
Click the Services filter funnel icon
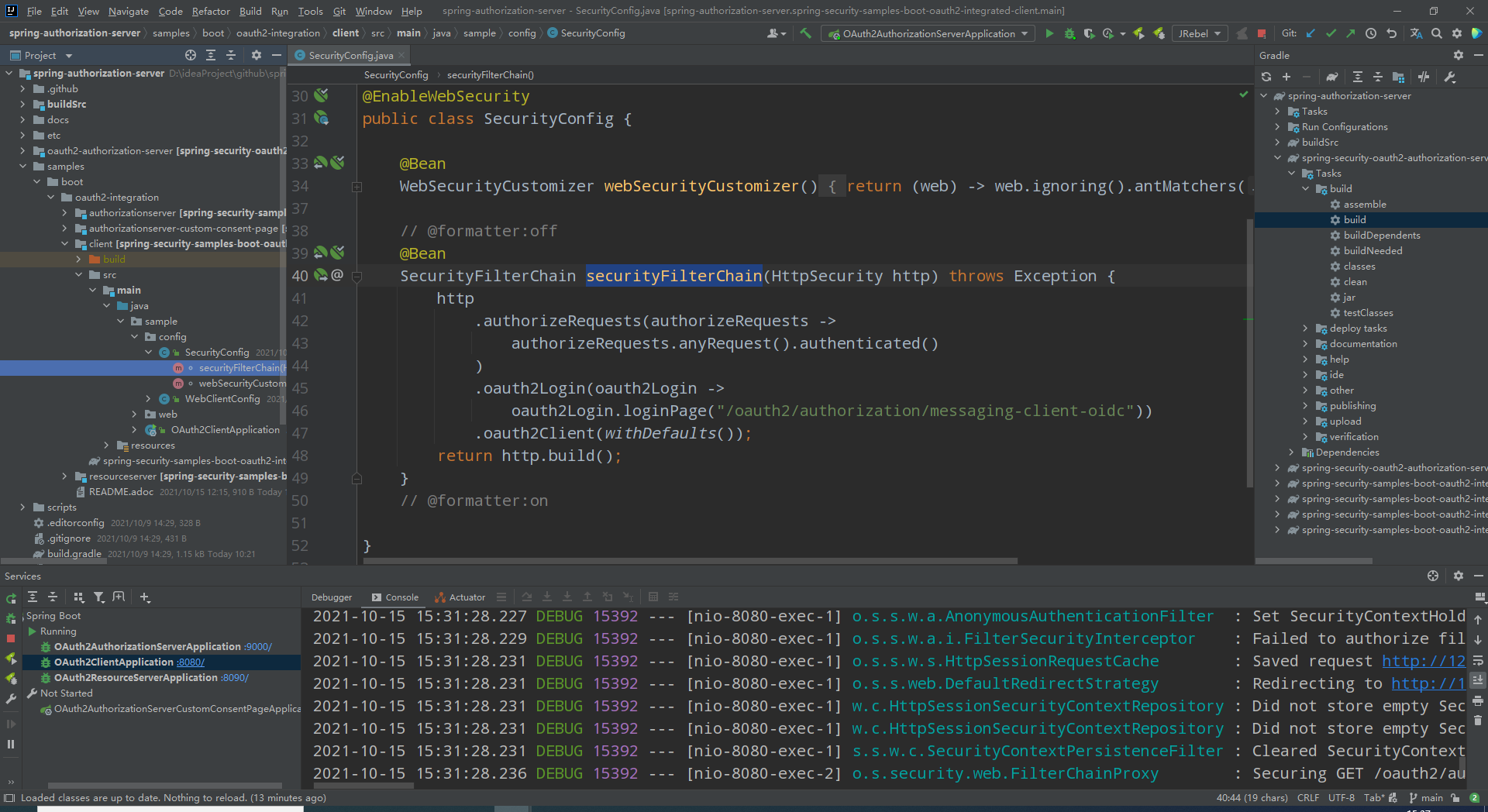click(98, 597)
